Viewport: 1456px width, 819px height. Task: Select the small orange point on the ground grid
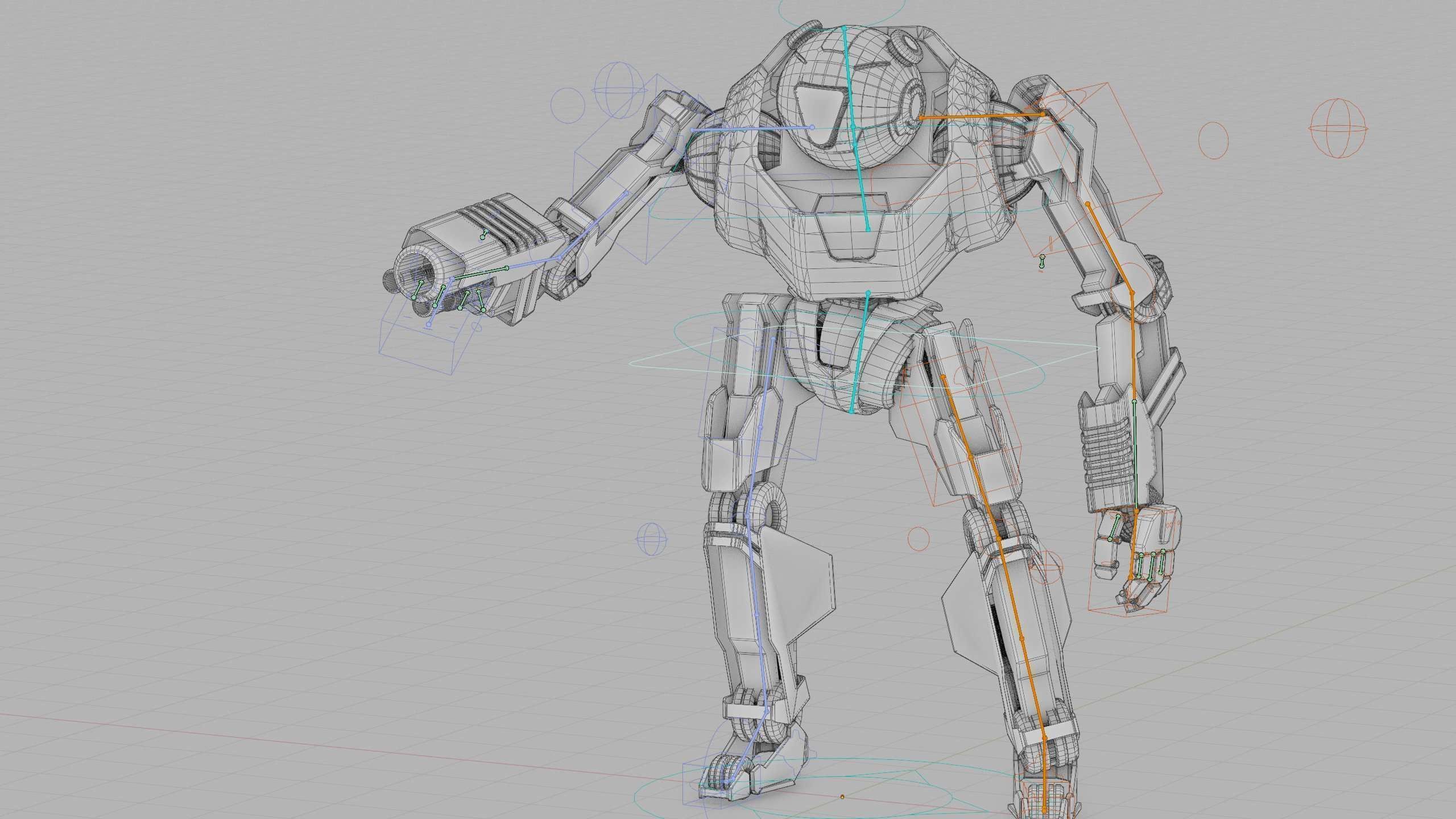[x=842, y=797]
